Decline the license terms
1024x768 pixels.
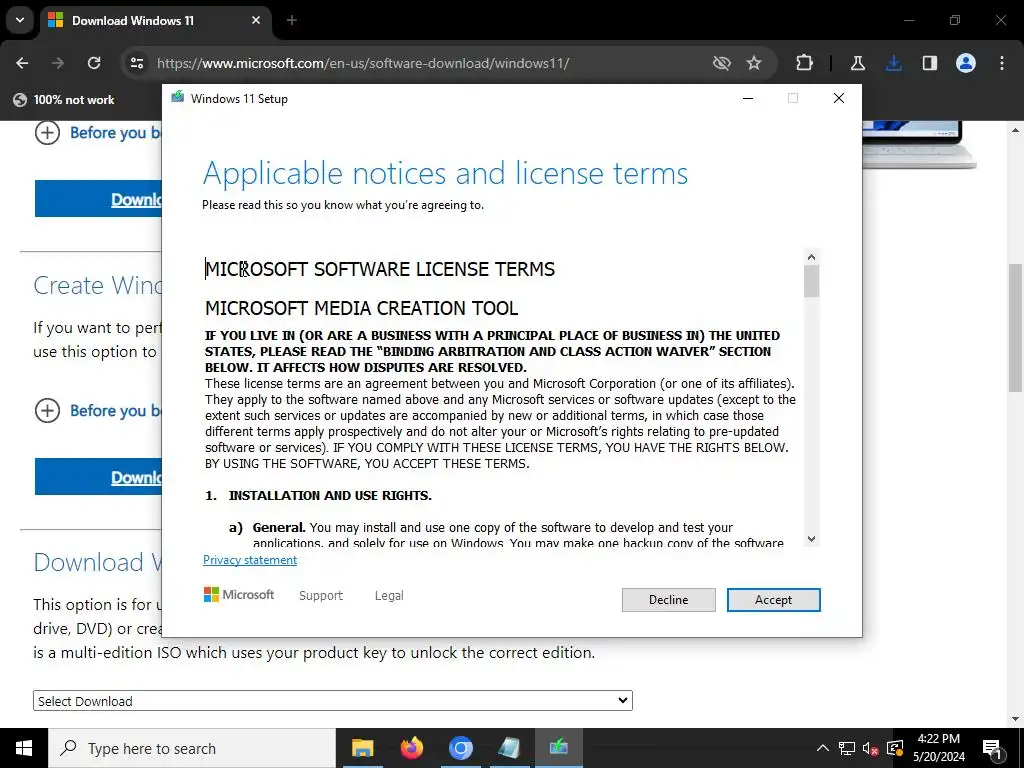[668, 600]
